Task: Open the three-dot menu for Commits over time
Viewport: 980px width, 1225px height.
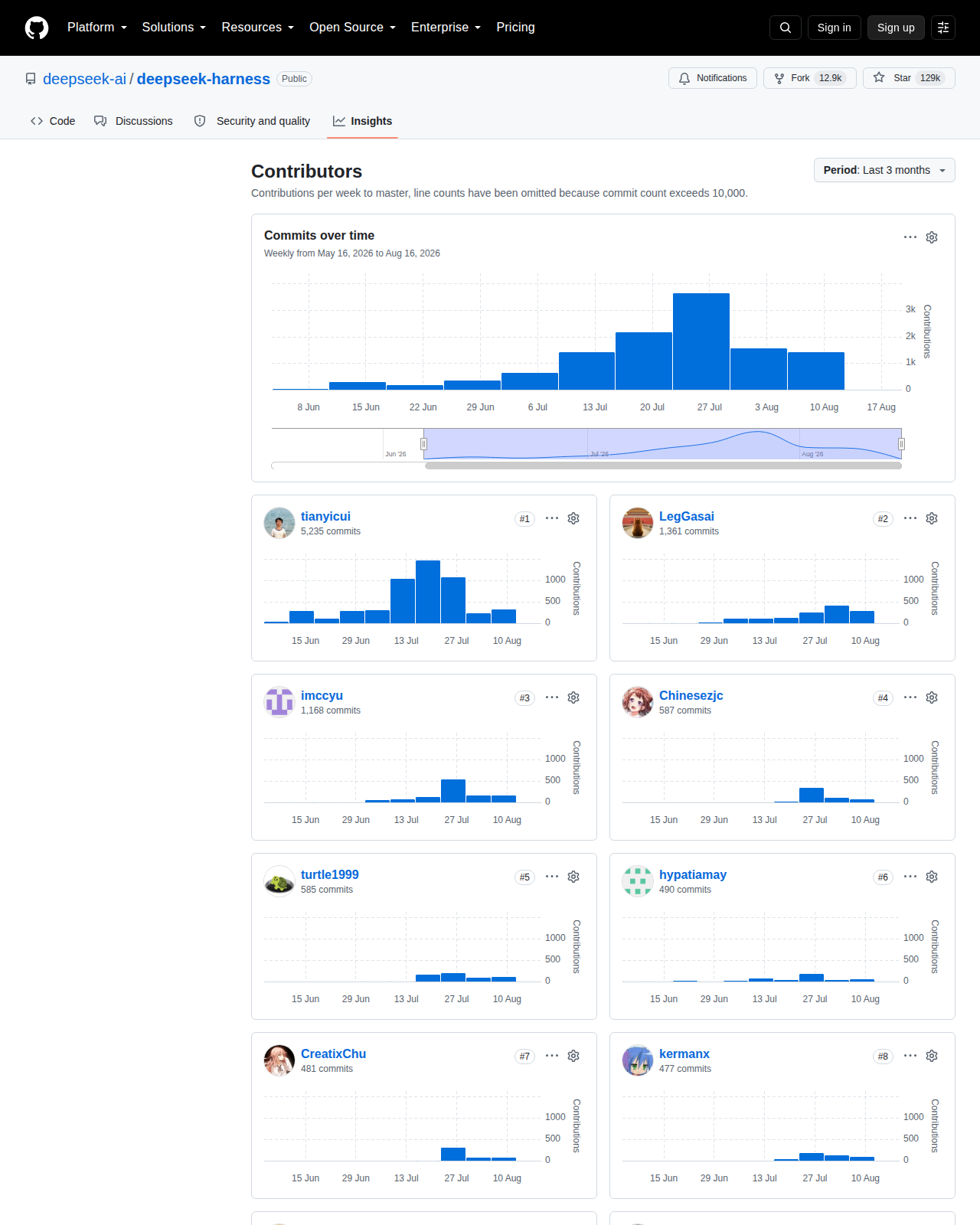Action: (x=910, y=237)
